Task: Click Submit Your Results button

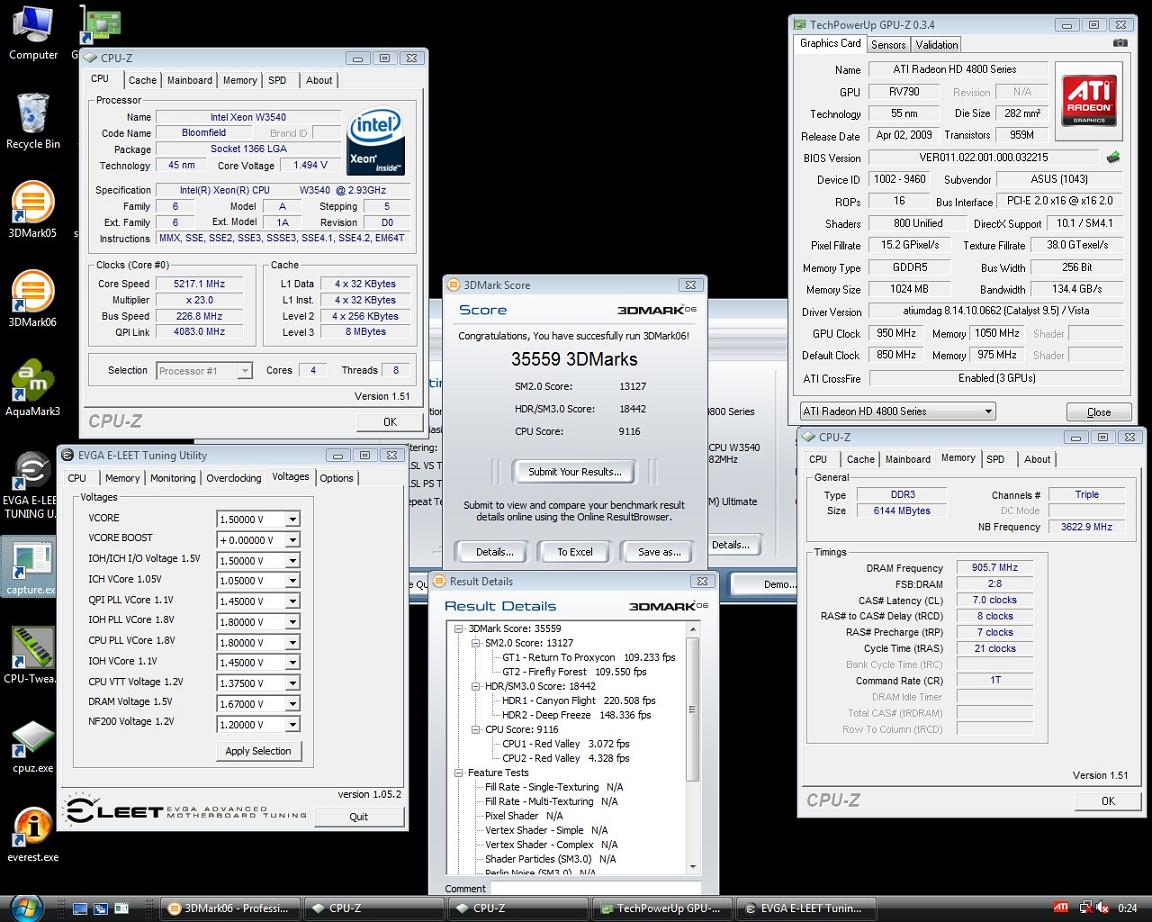Action: (x=575, y=472)
